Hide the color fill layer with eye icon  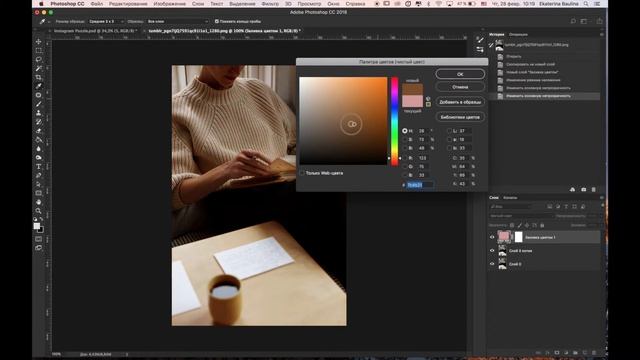492,237
